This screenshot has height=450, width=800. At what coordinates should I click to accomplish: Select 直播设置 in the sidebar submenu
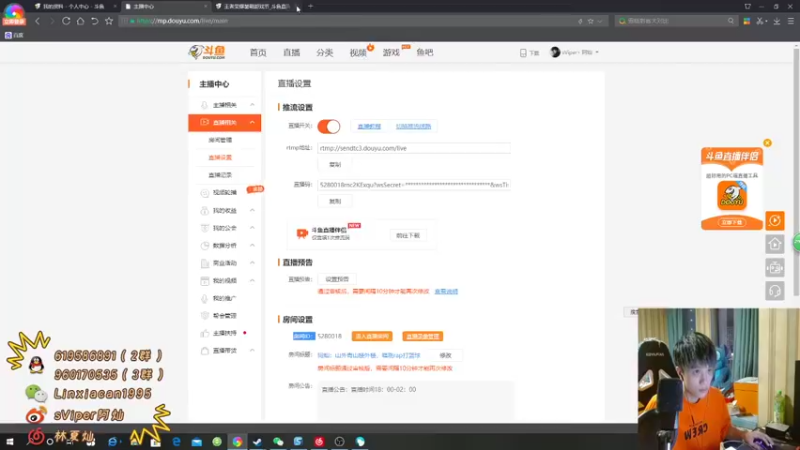pyautogui.click(x=220, y=158)
